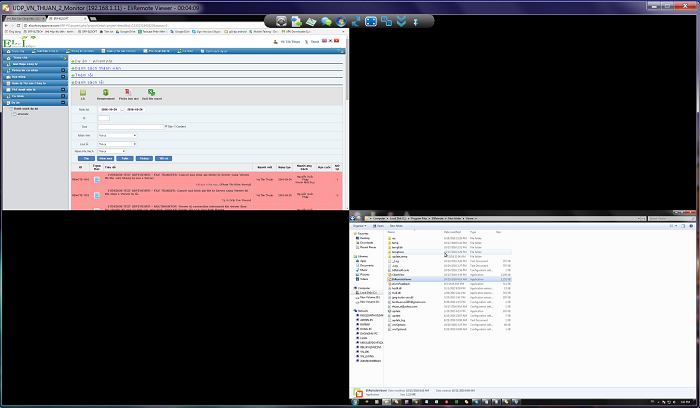Select the EiRemoteViewer application file row

[449, 279]
